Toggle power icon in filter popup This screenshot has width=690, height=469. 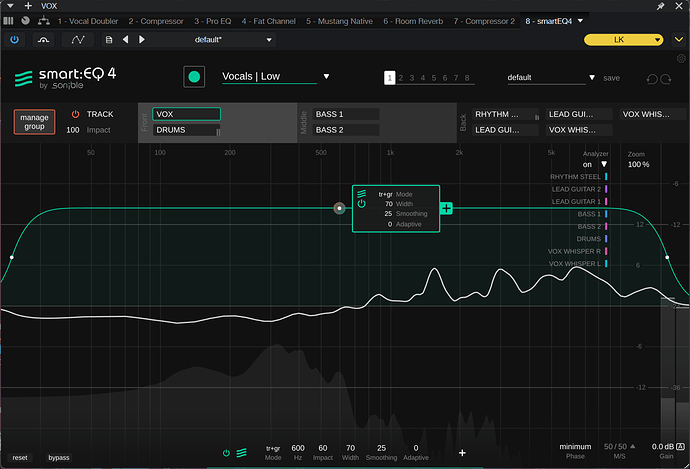(x=361, y=204)
